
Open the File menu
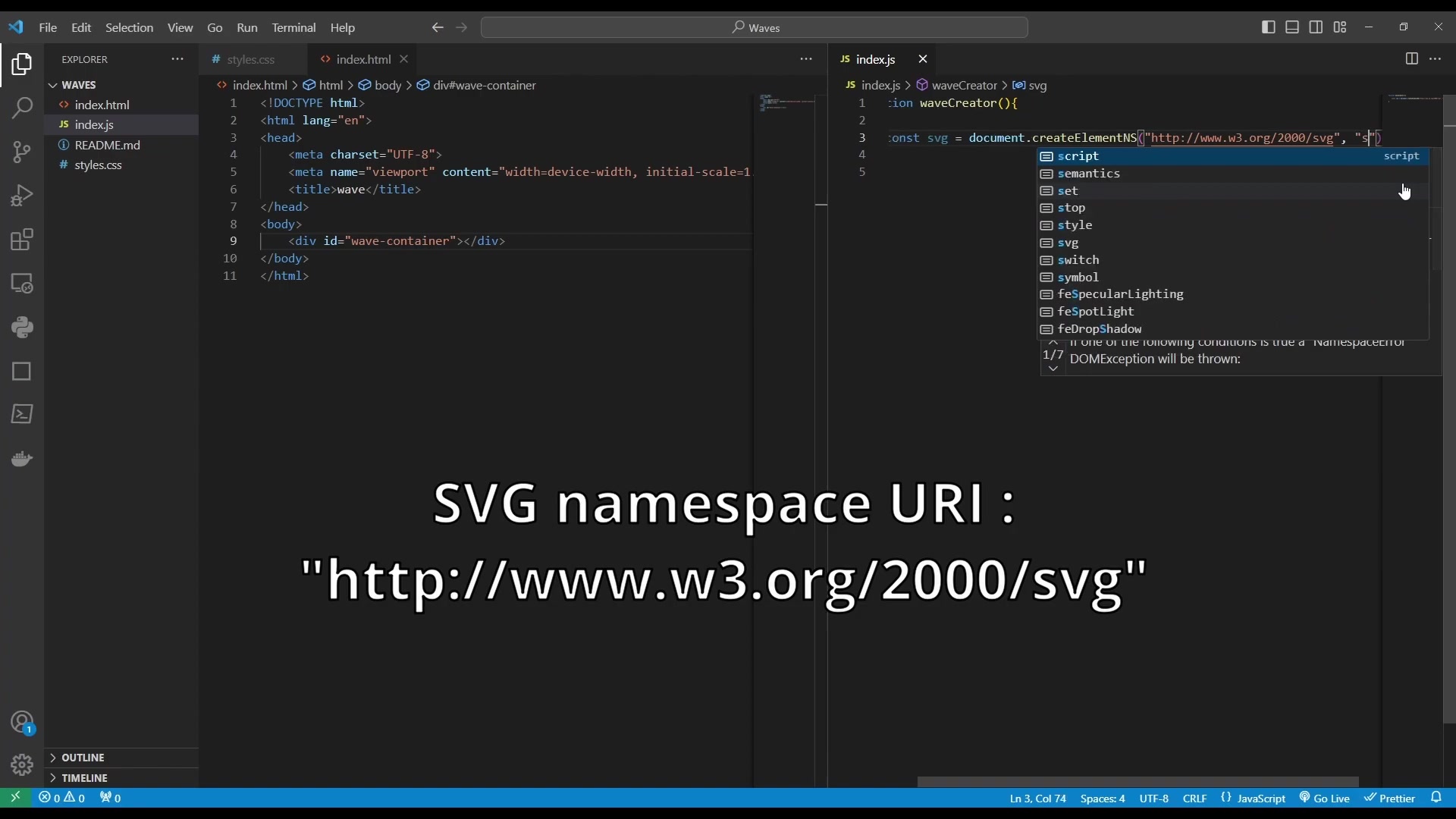[x=48, y=27]
